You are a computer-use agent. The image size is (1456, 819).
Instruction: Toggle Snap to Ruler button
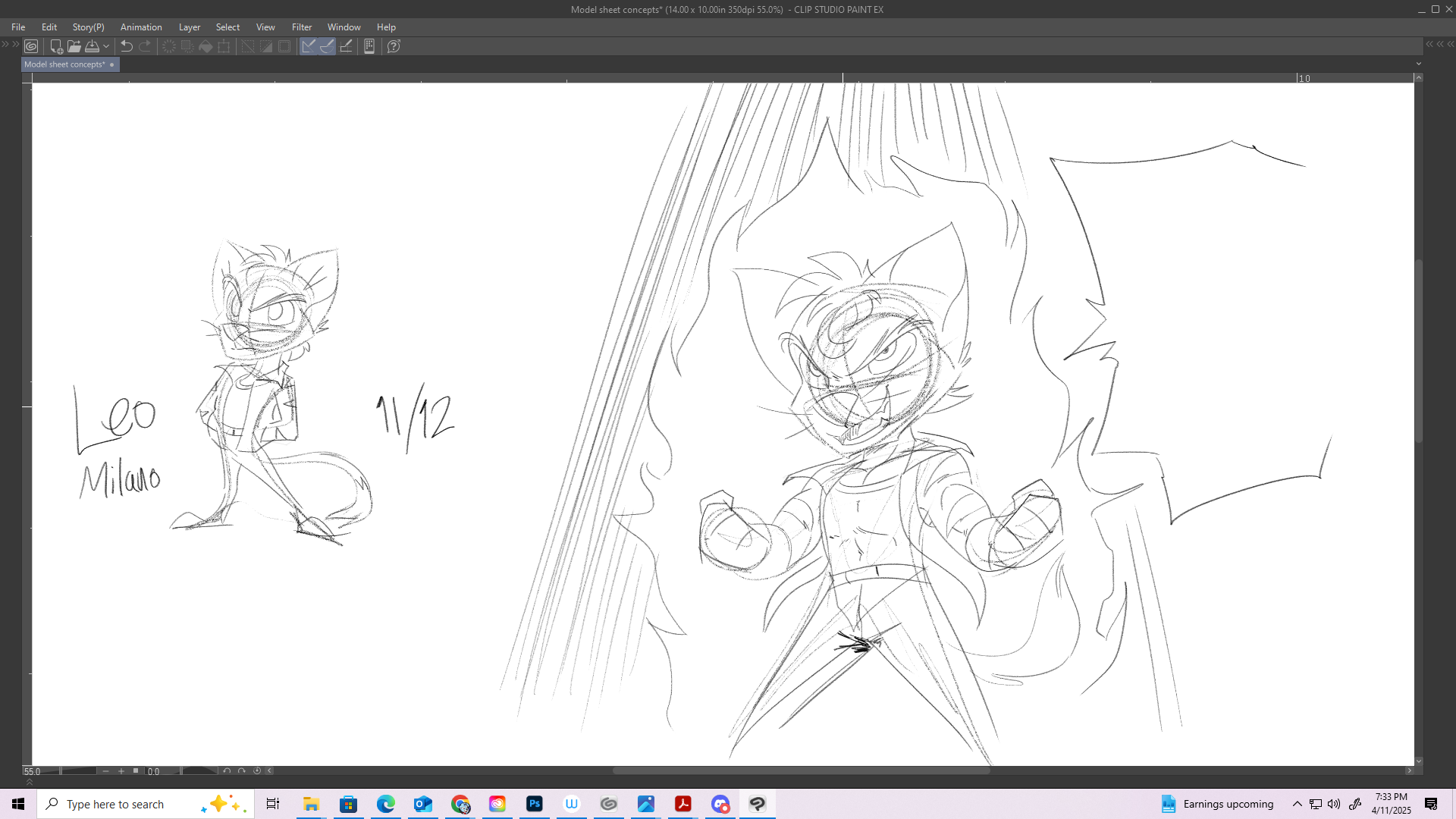point(309,46)
